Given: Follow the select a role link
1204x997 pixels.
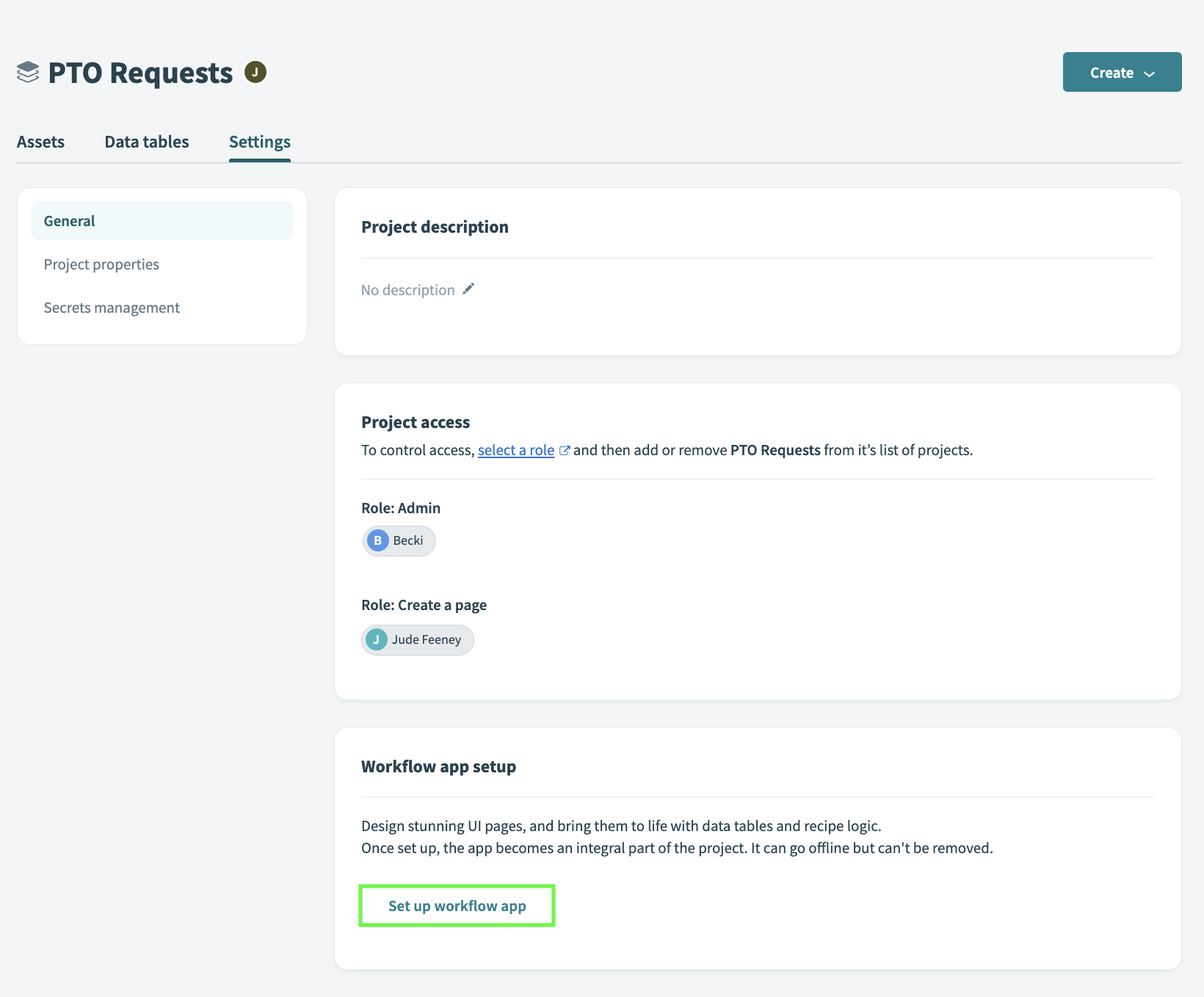Looking at the screenshot, I should click(516, 449).
